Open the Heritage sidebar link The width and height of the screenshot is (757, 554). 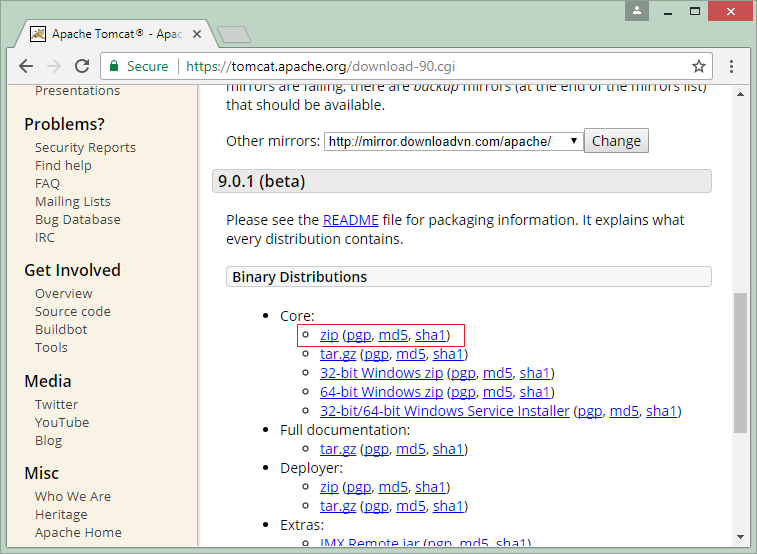61,515
